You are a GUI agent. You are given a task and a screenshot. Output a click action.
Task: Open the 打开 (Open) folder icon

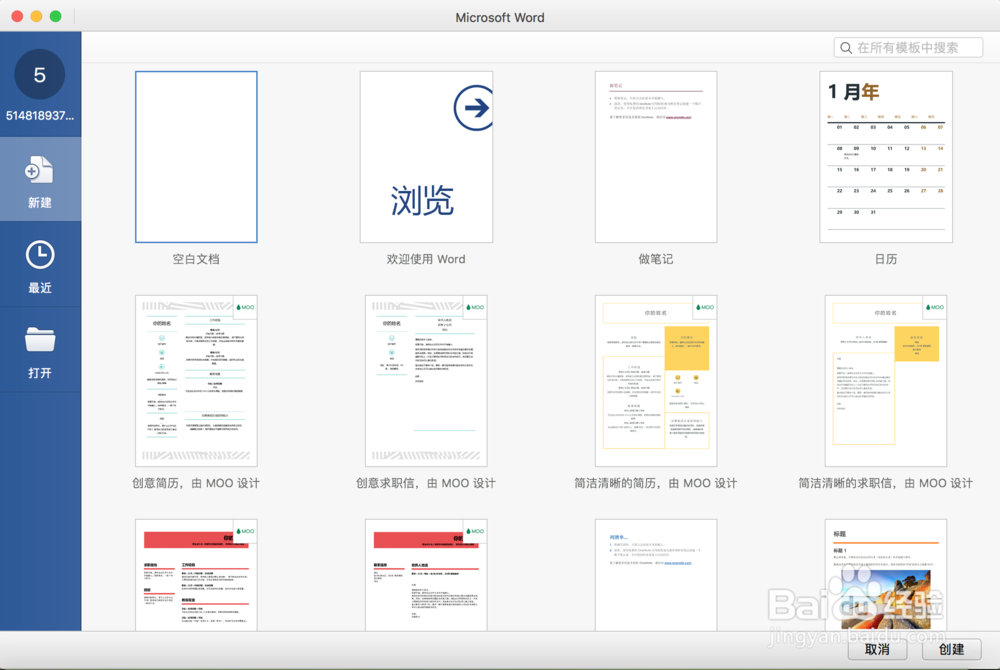[40, 339]
